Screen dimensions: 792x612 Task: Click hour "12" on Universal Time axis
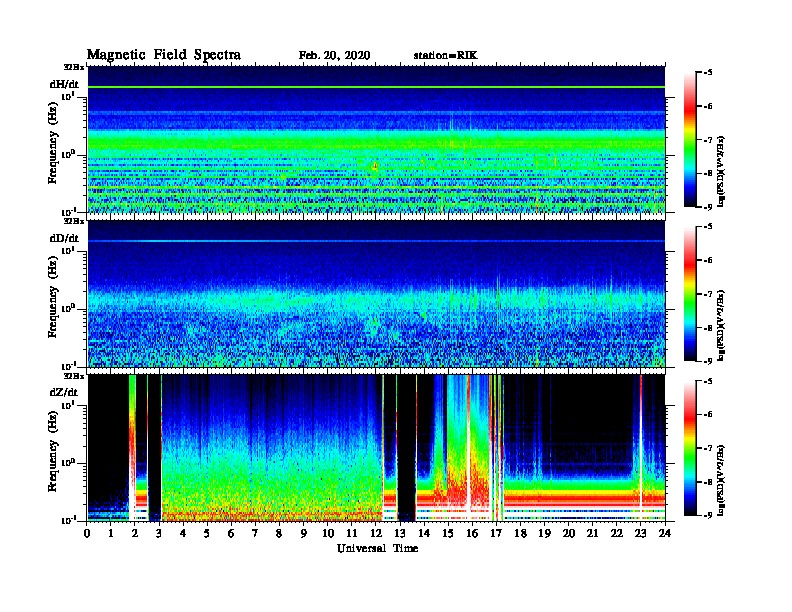(376, 533)
